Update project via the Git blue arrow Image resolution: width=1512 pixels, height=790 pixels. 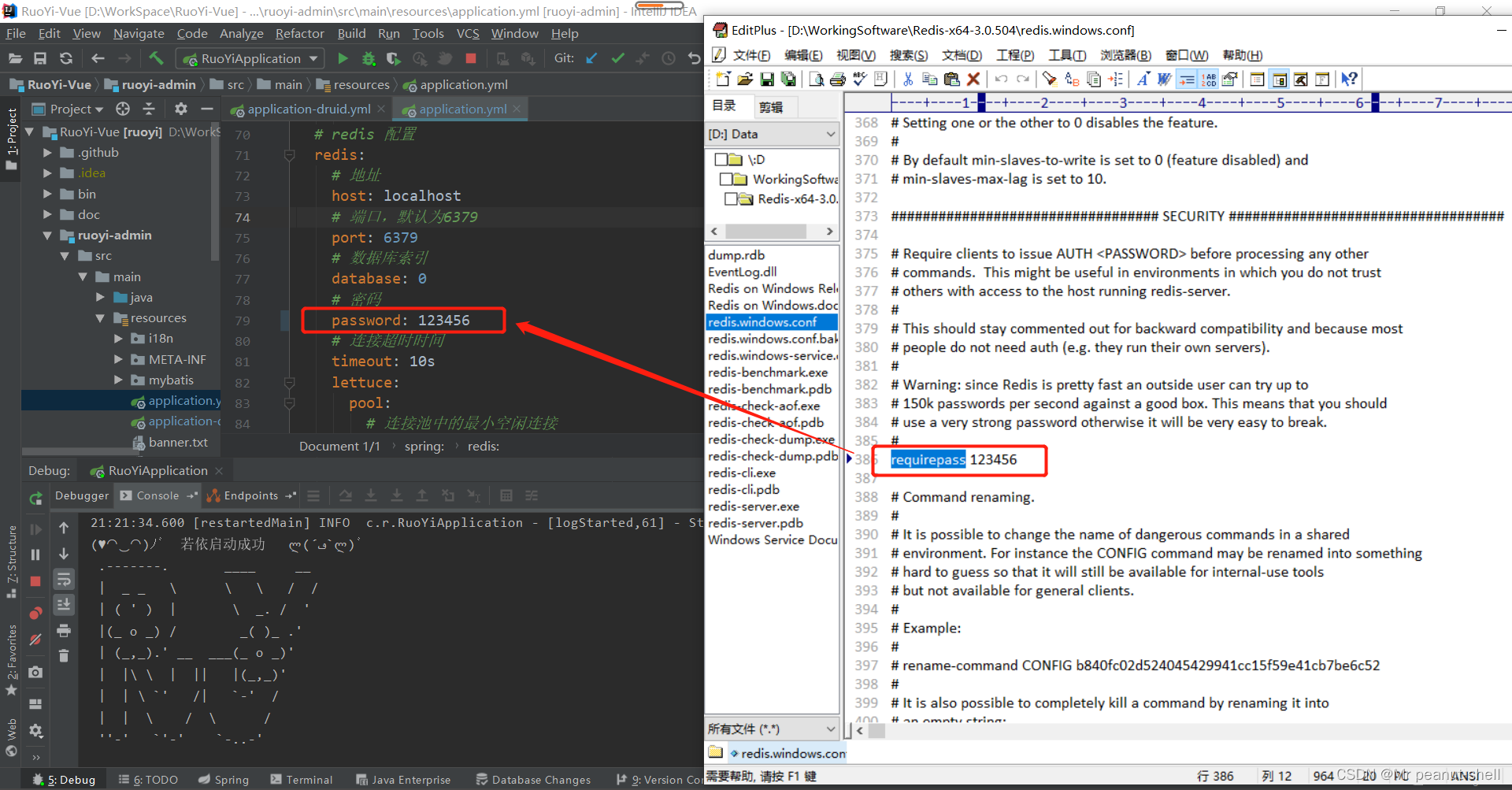coord(591,58)
